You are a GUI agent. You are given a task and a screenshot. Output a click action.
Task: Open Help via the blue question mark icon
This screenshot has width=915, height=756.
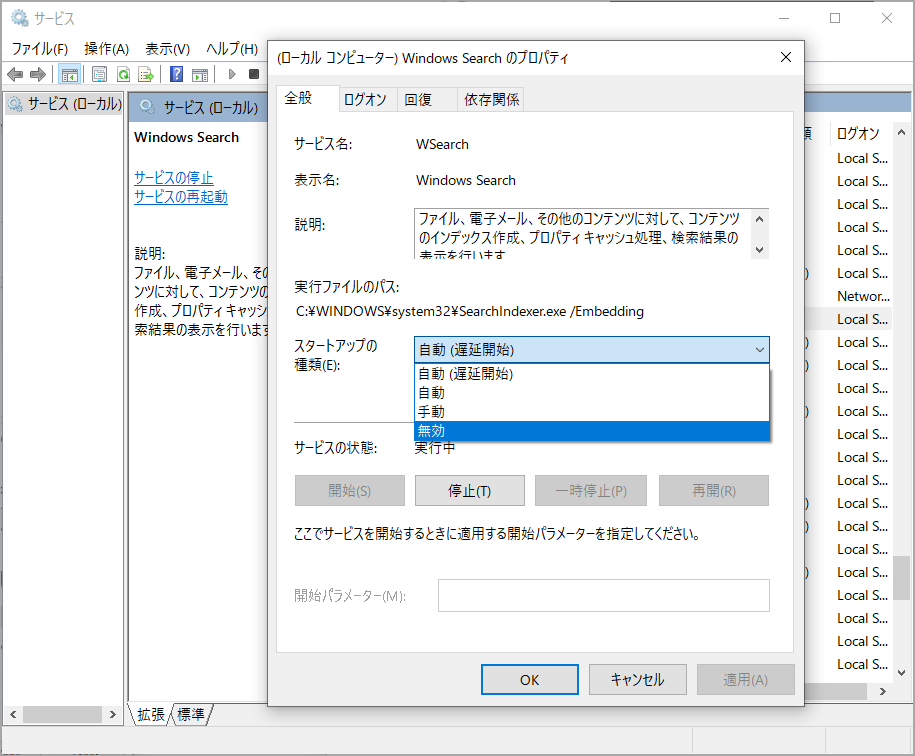point(176,74)
